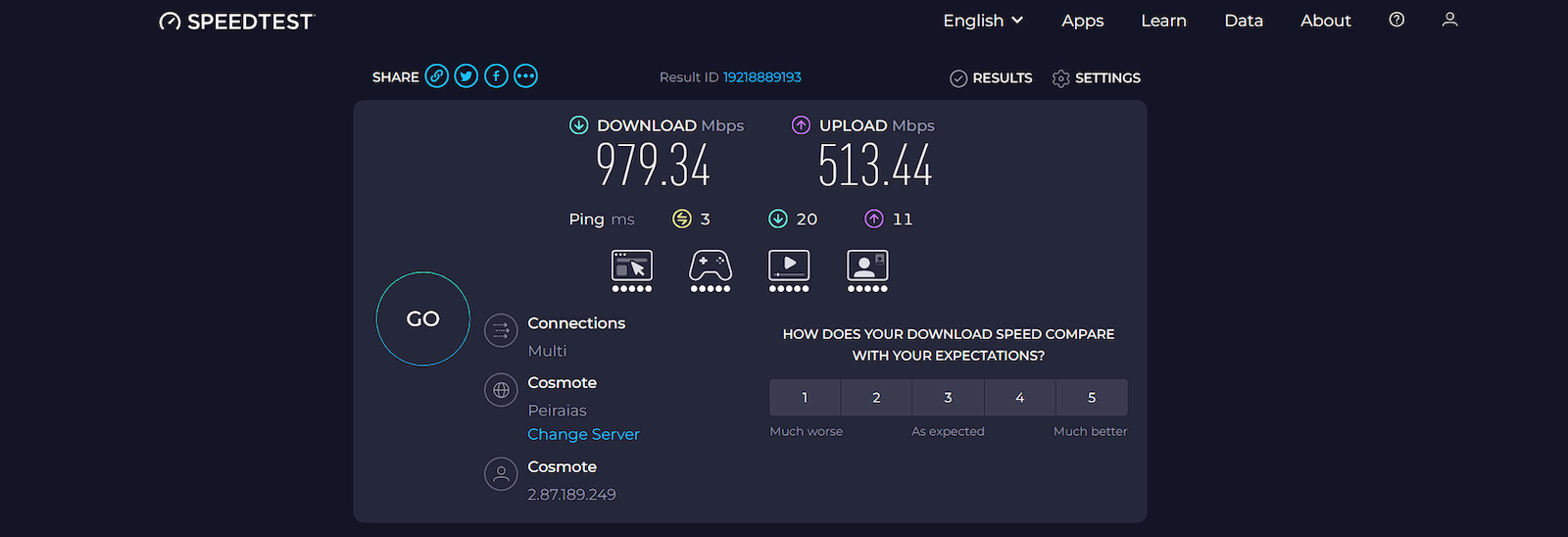Open the Data menu
The height and width of the screenshot is (537, 1568).
[1244, 21]
